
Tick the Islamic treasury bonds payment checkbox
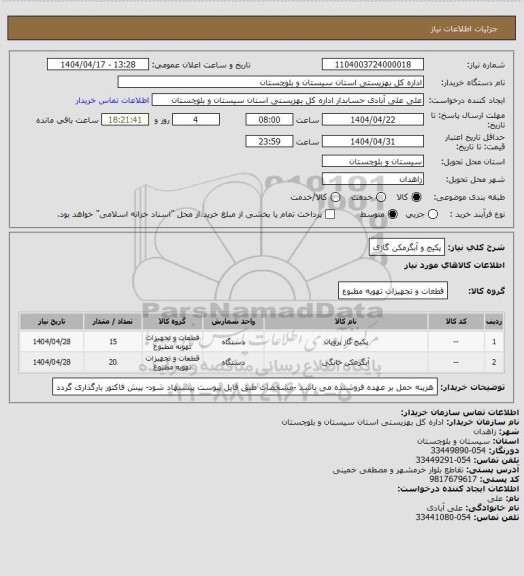(x=330, y=214)
